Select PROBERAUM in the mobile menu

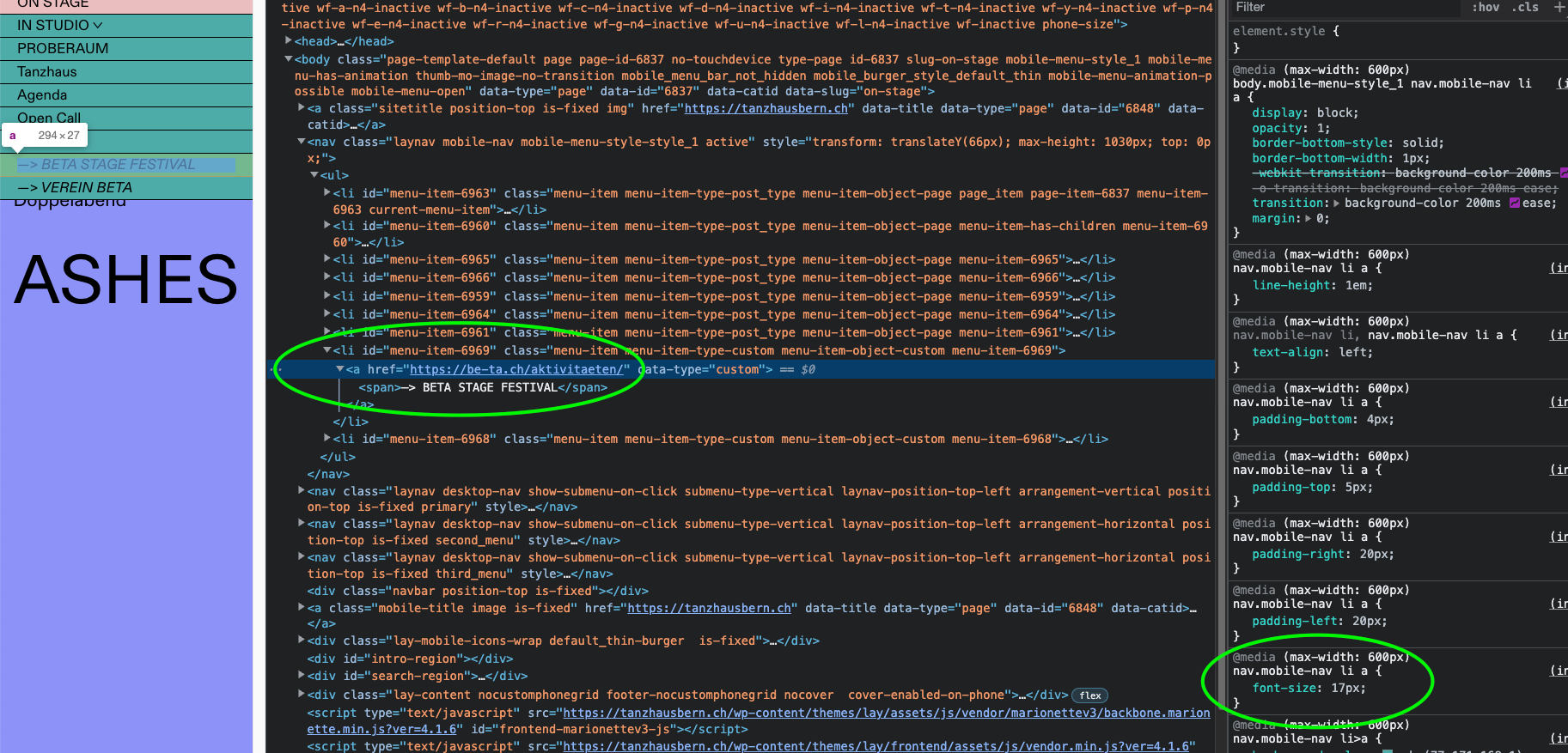coord(63,49)
